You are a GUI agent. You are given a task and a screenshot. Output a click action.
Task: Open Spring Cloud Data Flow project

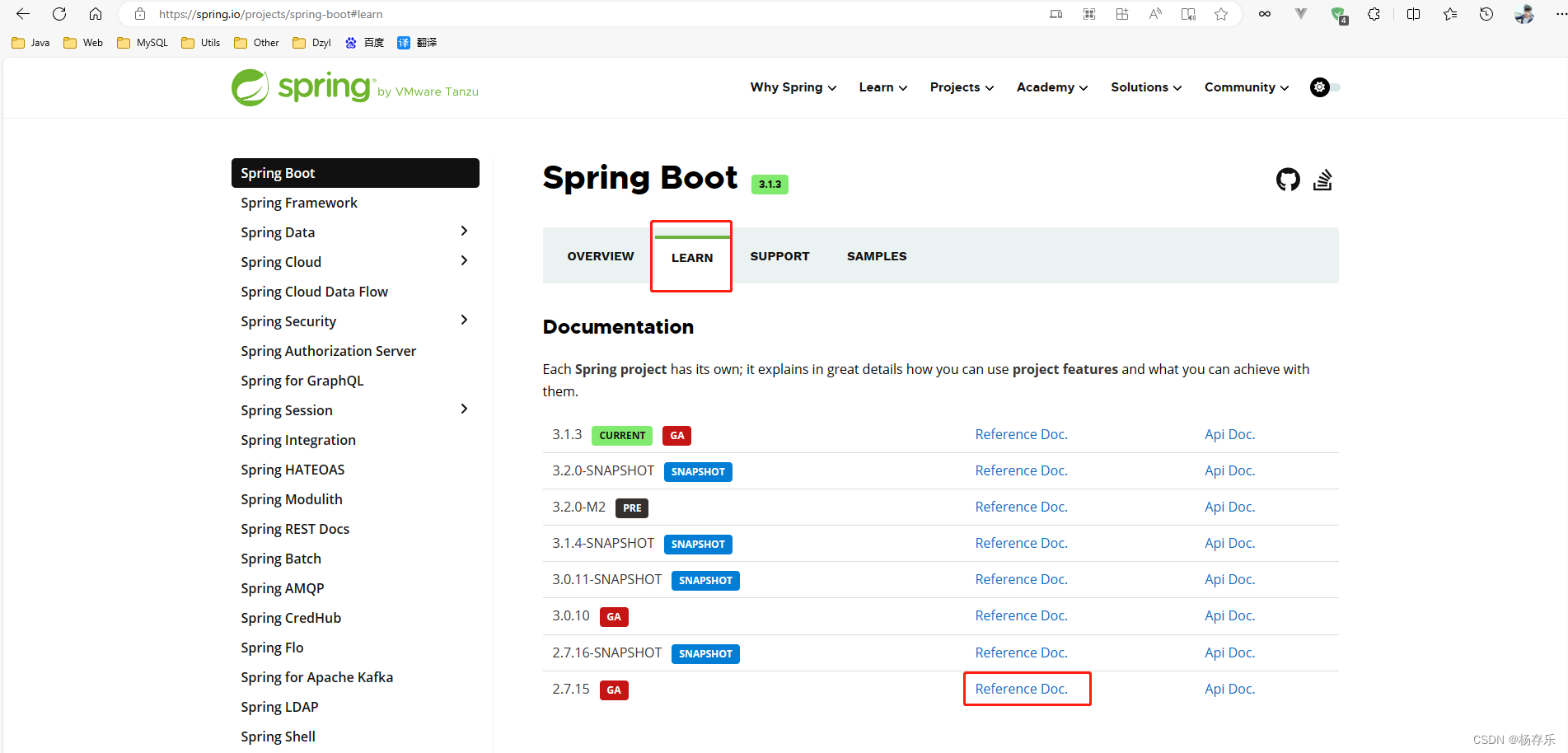(314, 292)
